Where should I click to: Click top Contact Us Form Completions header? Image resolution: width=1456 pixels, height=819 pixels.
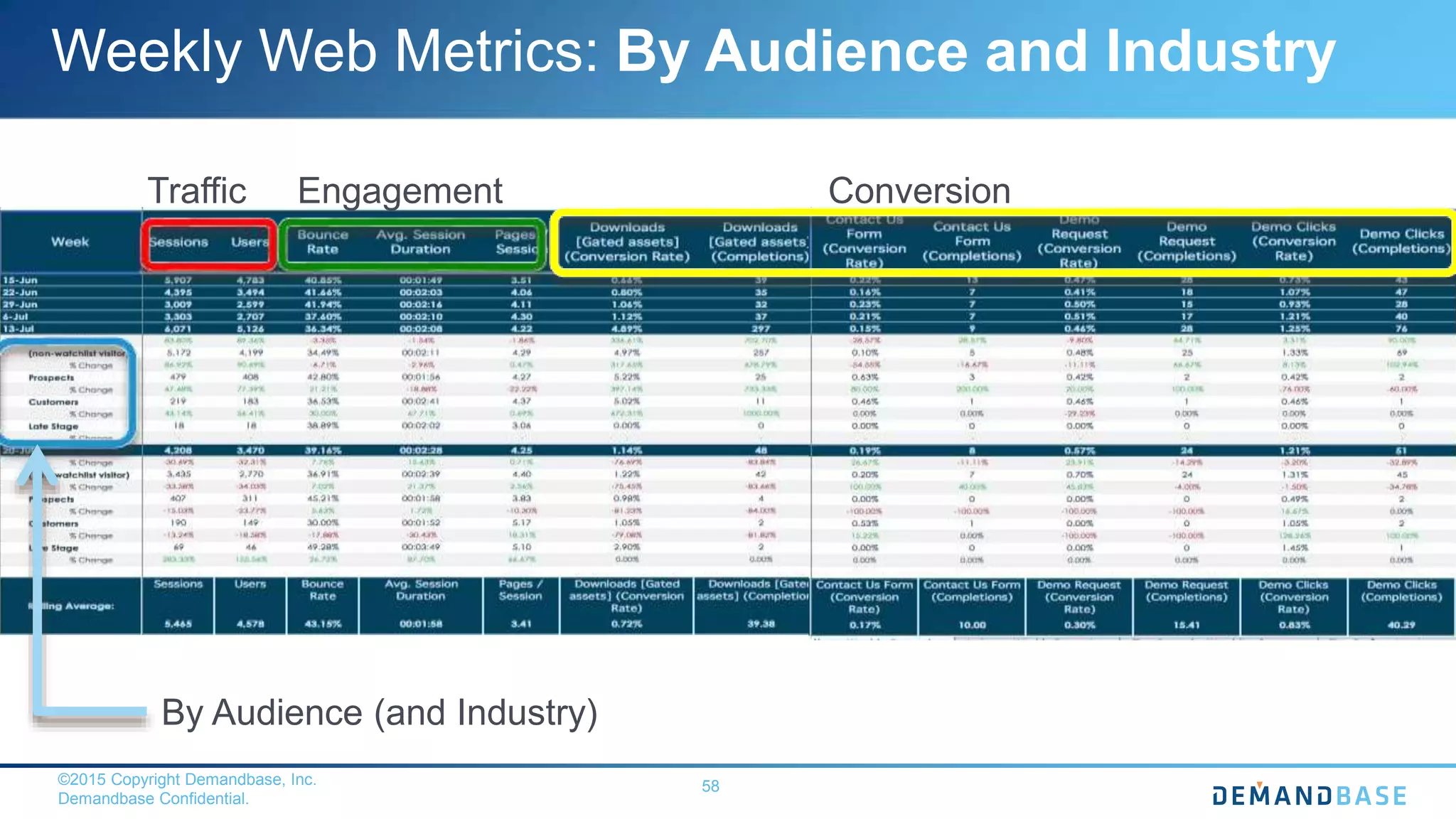(x=972, y=241)
